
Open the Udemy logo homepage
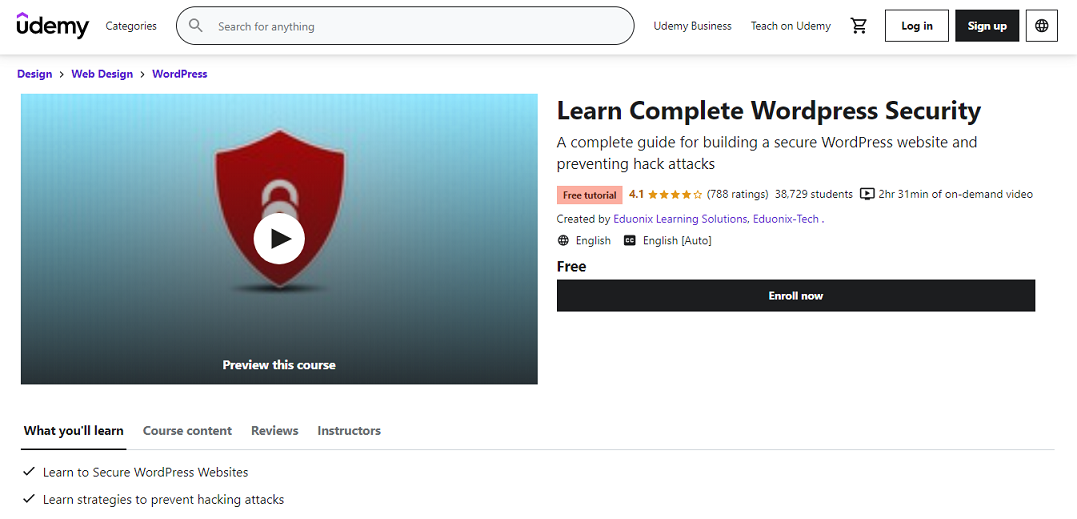(53, 25)
